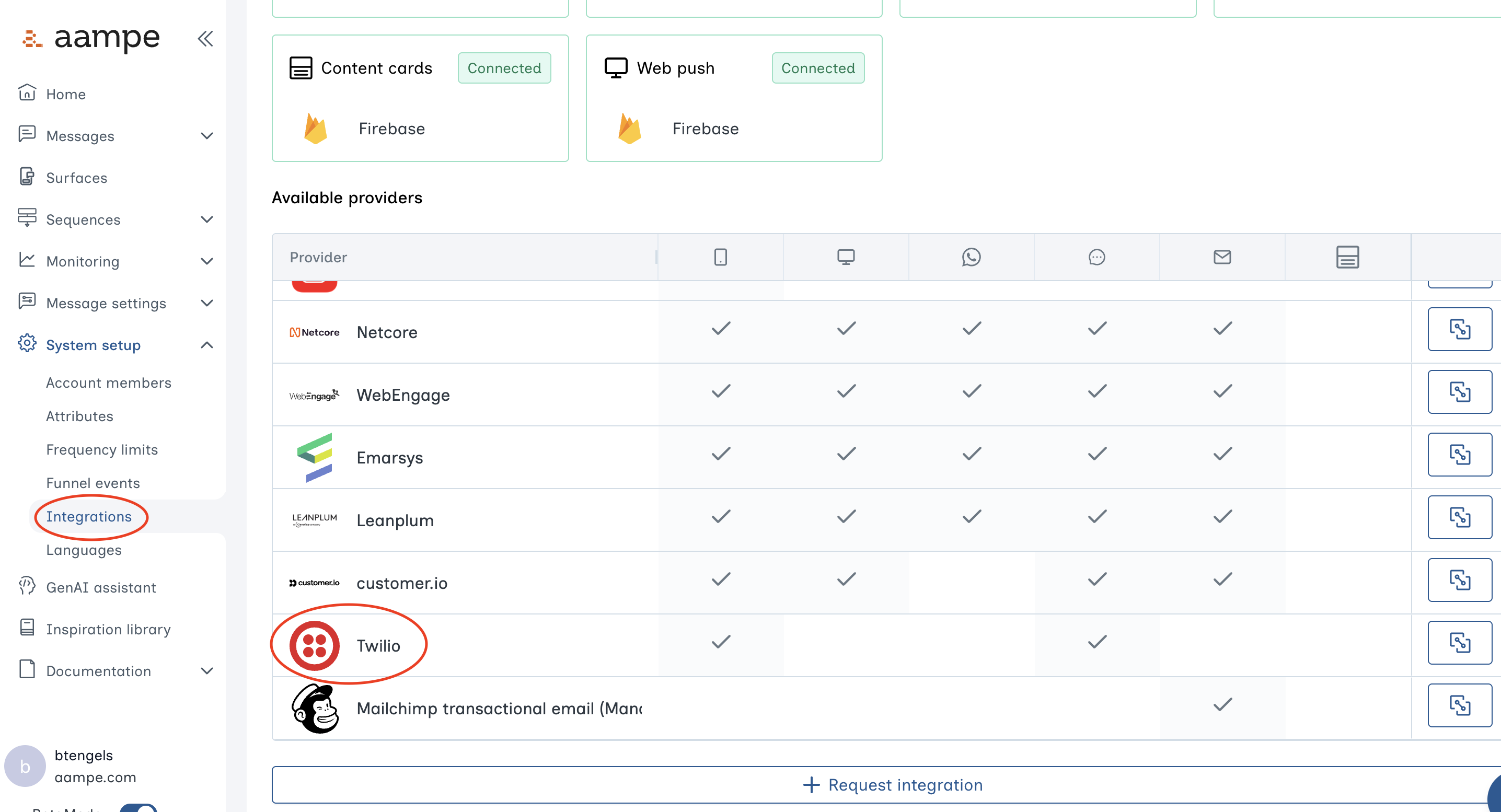This screenshot has height=812, width=1501.
Task: Expand the Sequences submenu
Action: click(x=207, y=219)
